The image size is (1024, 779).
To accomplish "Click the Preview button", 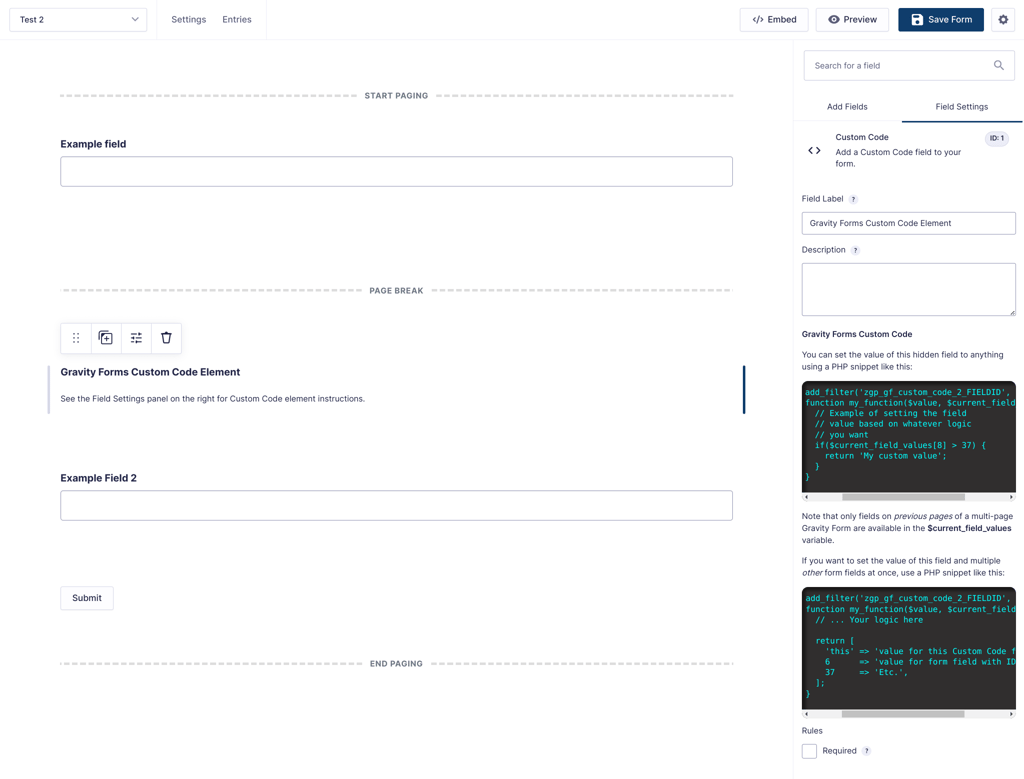I will [852, 20].
